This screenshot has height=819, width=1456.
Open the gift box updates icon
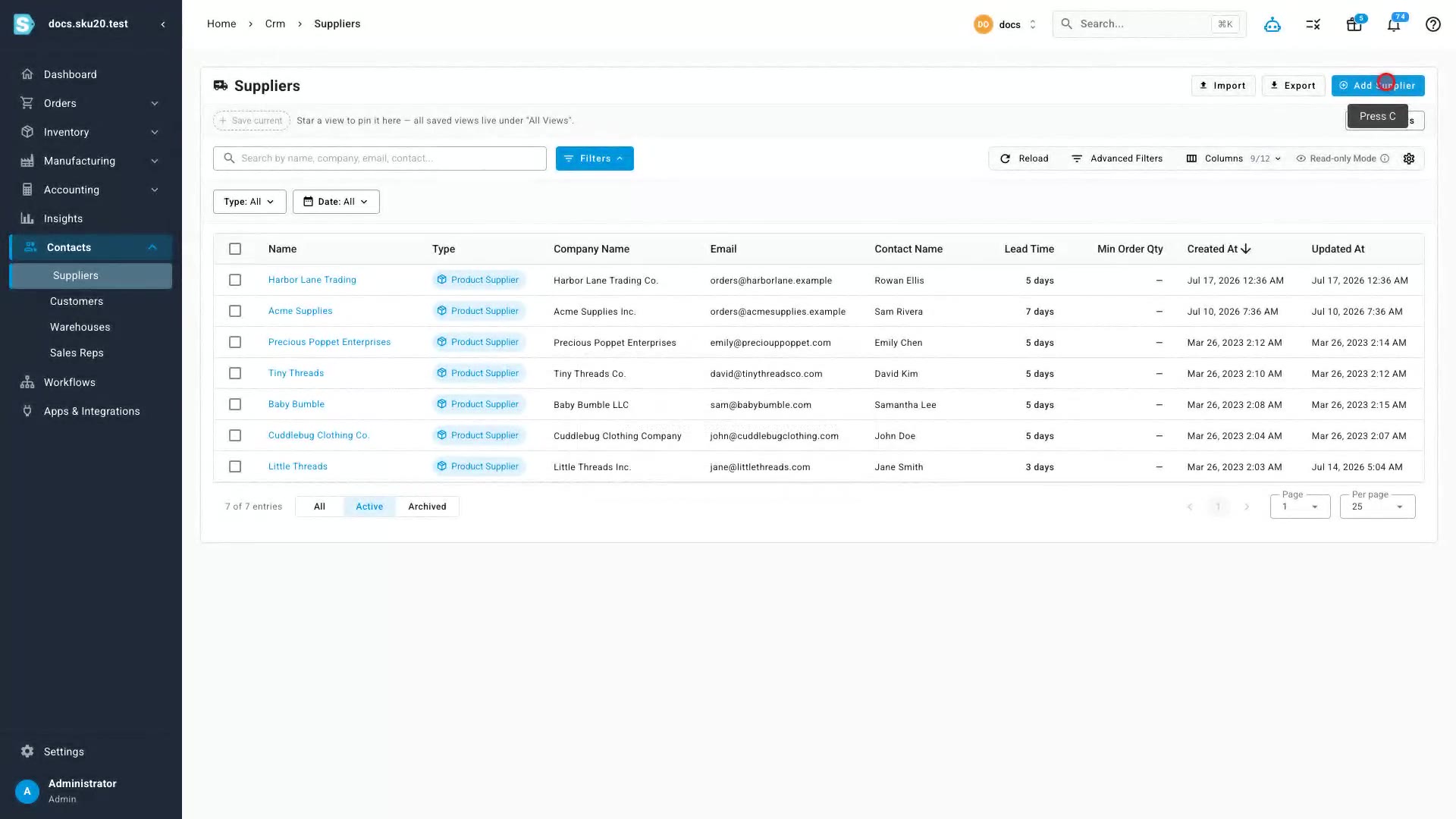tap(1354, 24)
